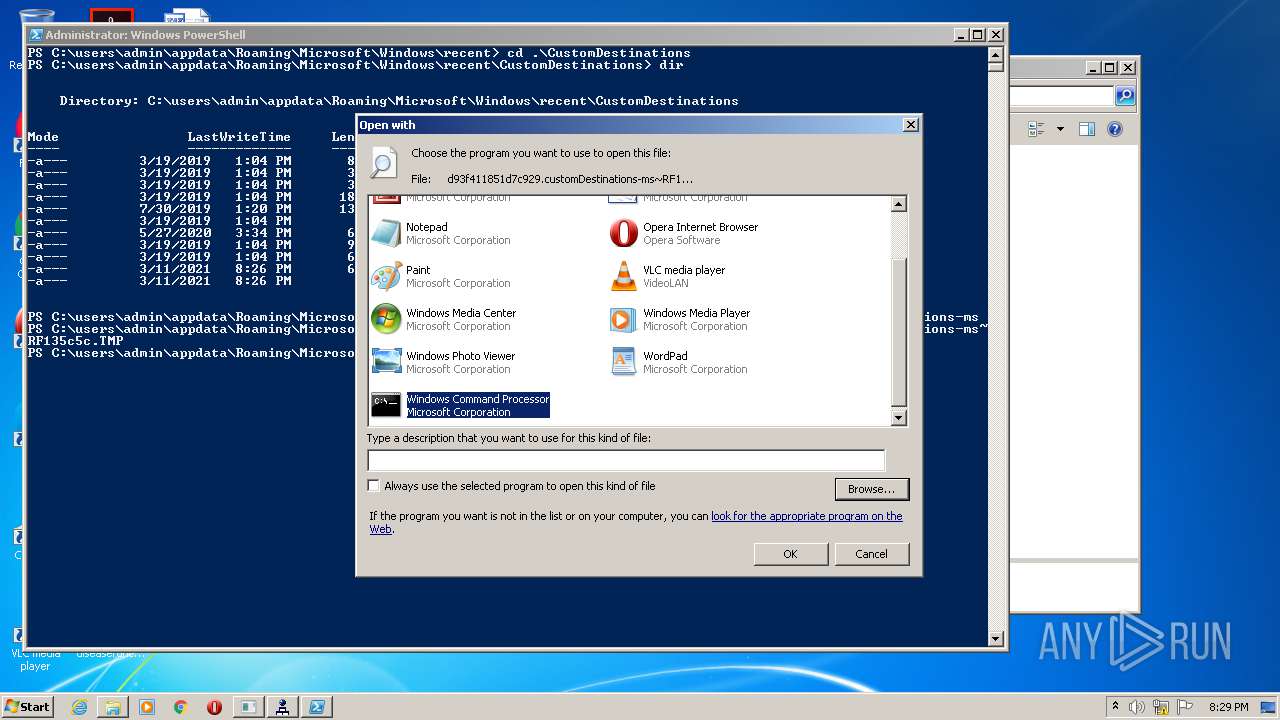
Task: Select Windows Command Processor entry
Action: [x=460, y=405]
